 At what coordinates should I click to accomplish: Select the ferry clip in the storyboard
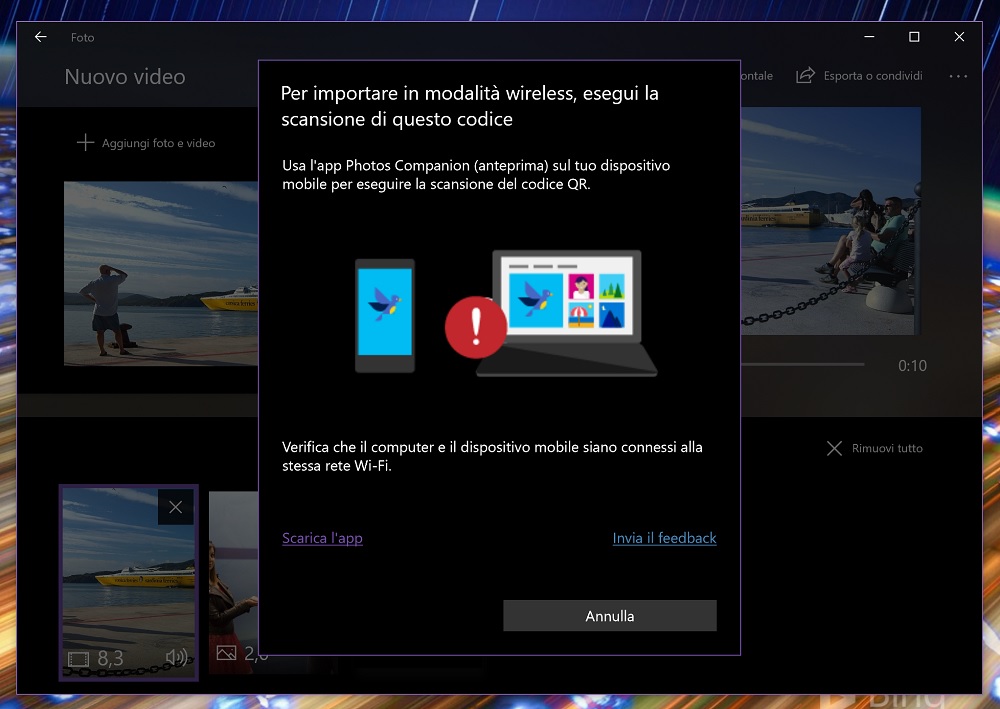click(x=129, y=582)
